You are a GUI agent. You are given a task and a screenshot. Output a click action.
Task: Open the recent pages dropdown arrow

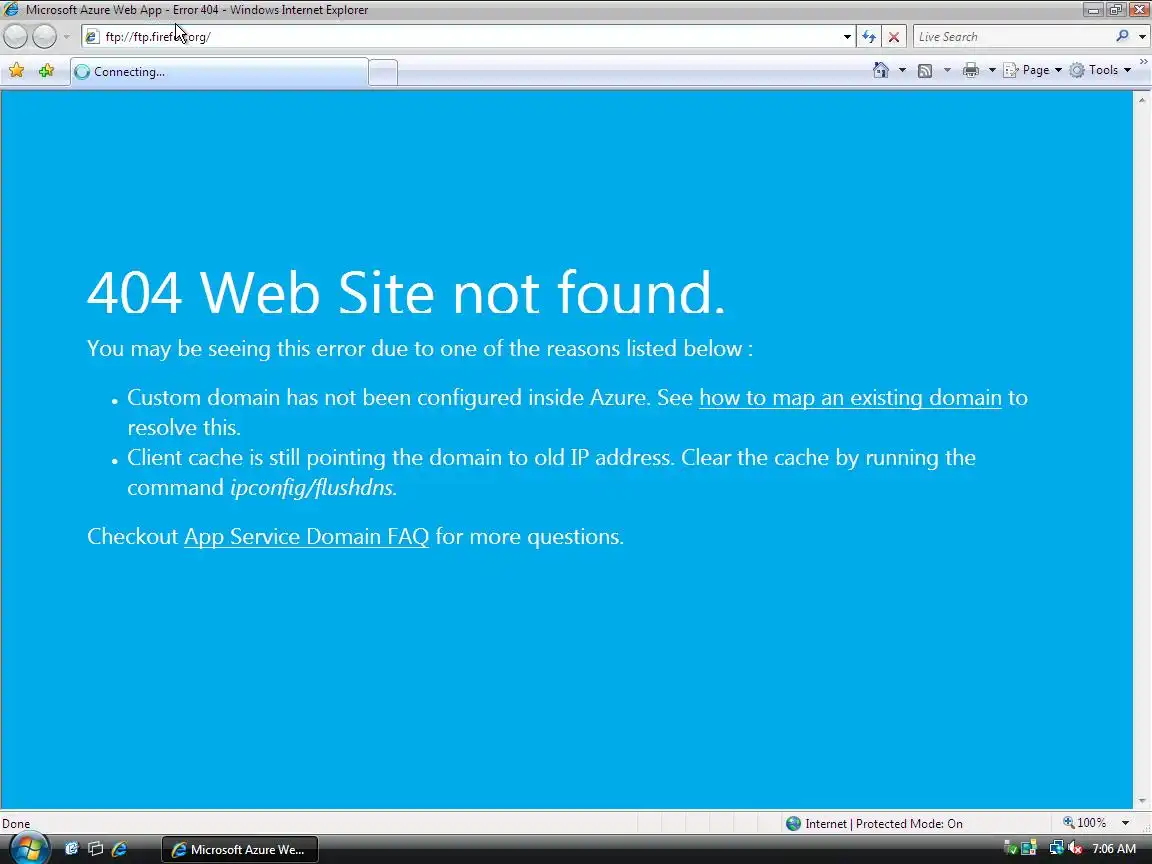coord(66,36)
